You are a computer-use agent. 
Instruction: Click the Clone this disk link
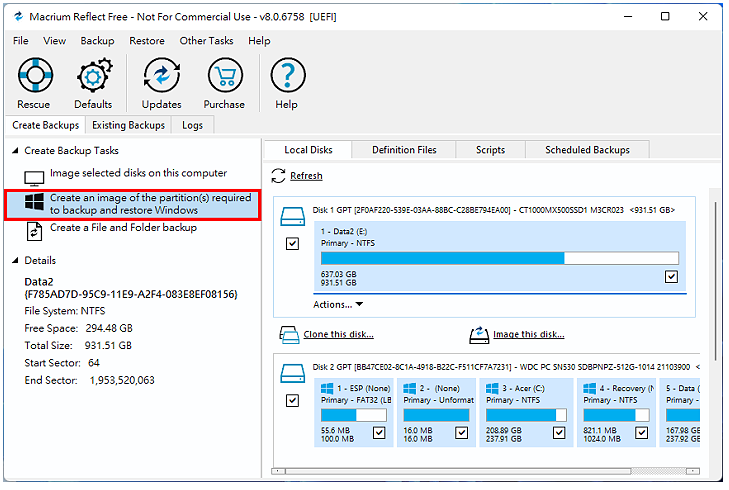[x=338, y=335]
